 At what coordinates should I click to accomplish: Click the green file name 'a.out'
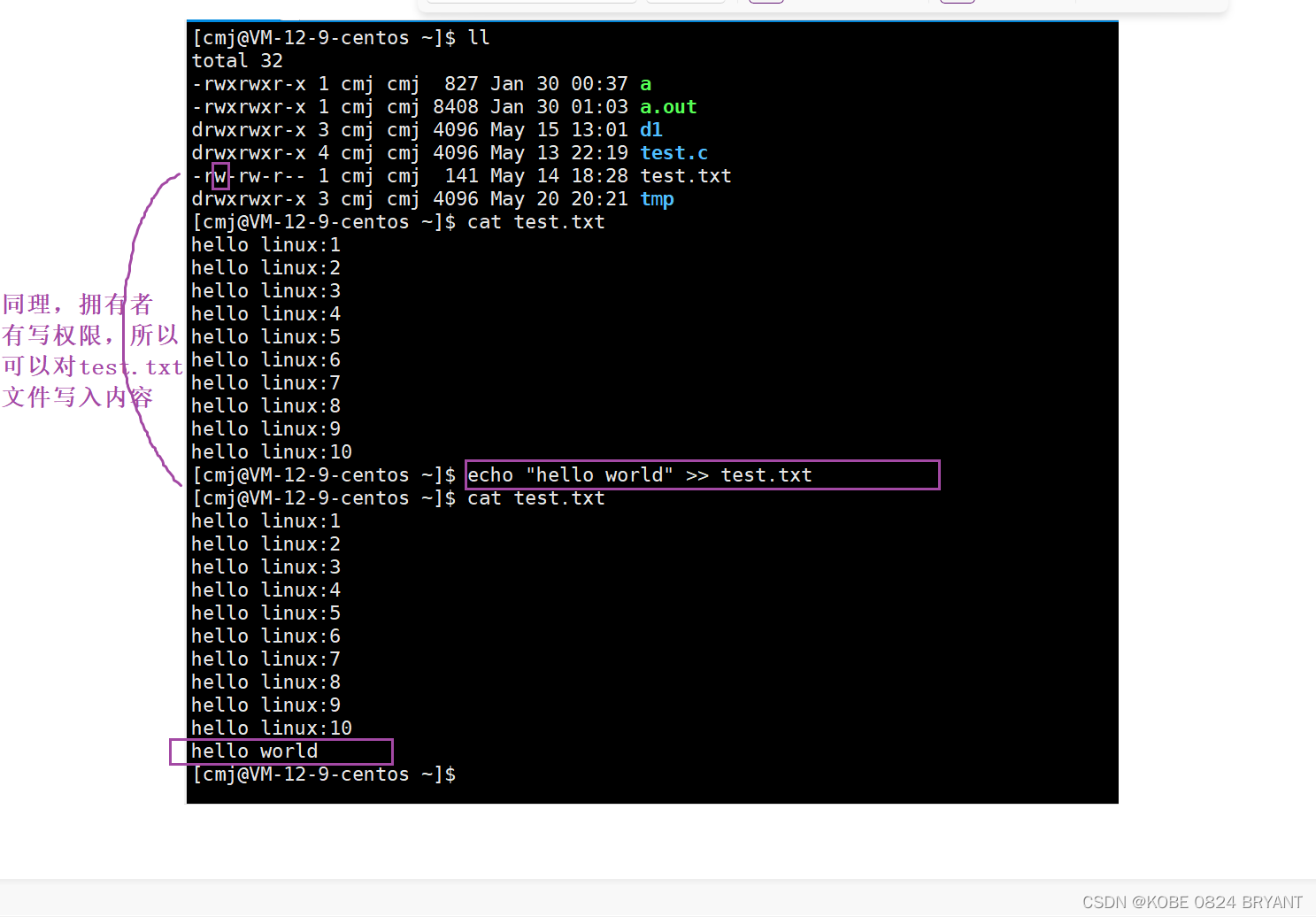coord(668,106)
